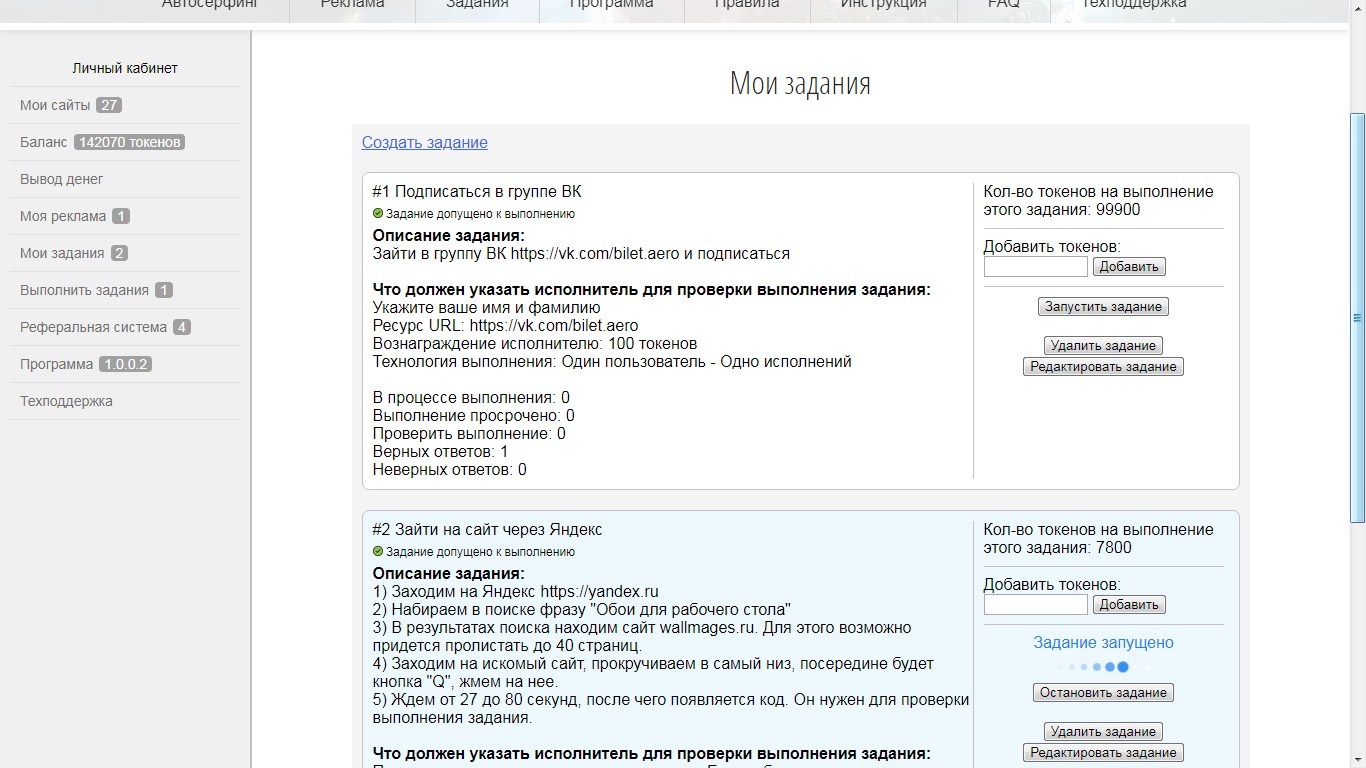The image size is (1366, 768).
Task: Click 'Верных ответов: 1' text
Action: point(440,451)
